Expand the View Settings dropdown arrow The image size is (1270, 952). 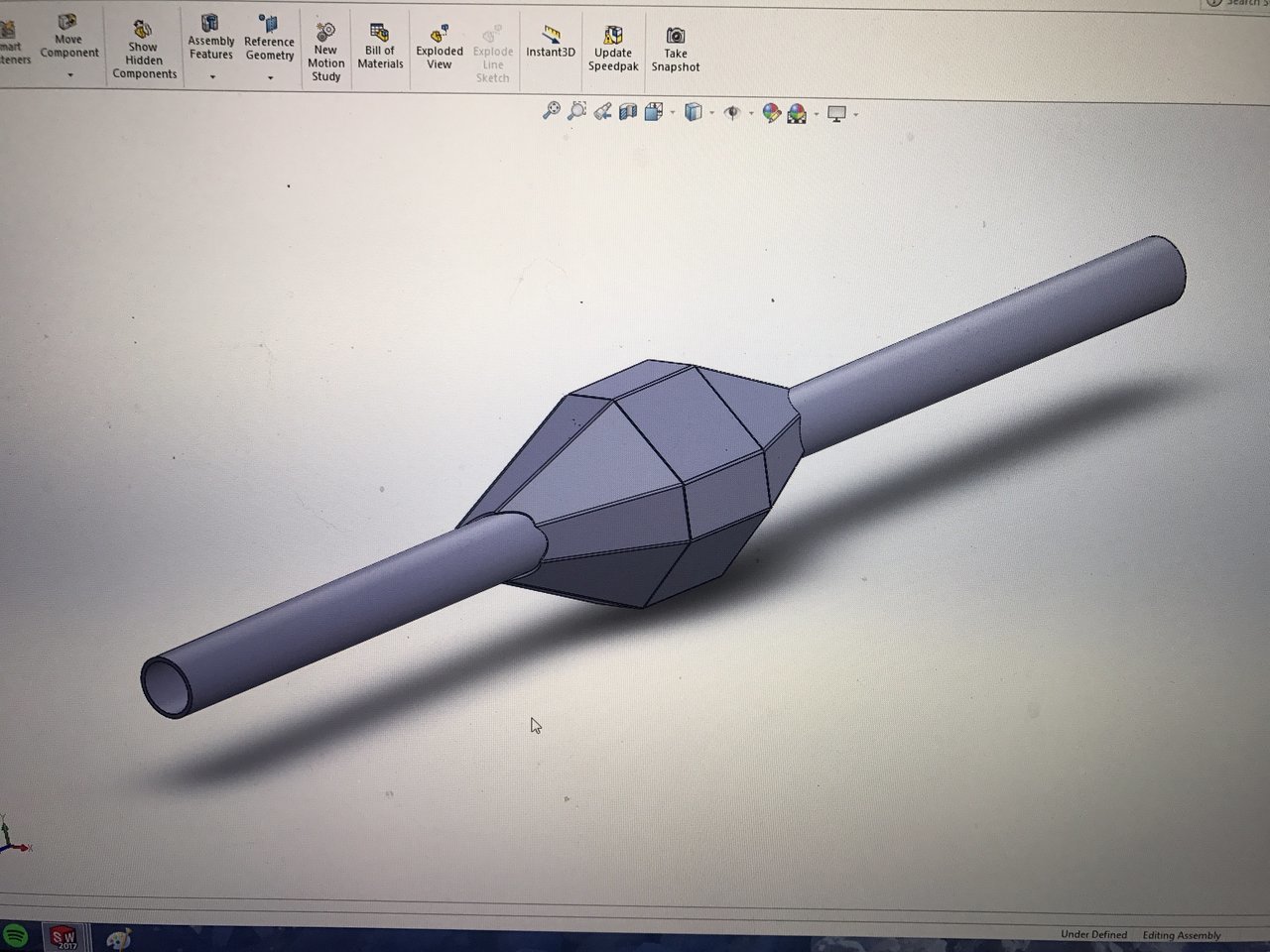tap(855, 115)
